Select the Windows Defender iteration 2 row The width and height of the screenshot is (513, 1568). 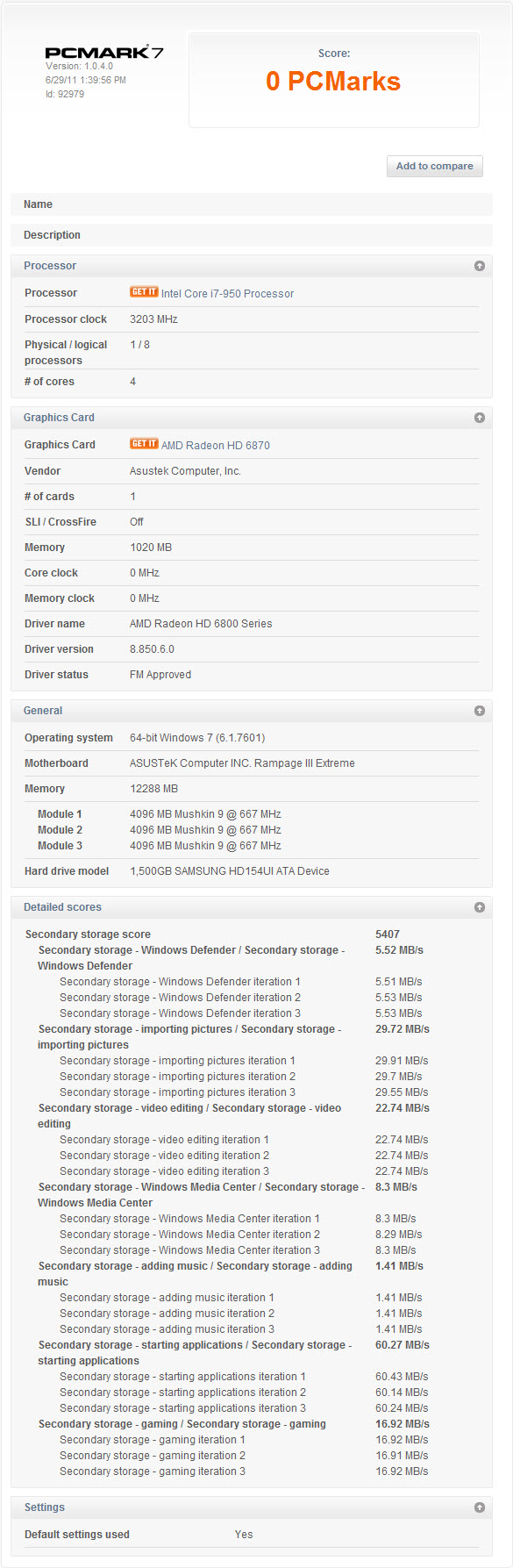tap(252, 998)
